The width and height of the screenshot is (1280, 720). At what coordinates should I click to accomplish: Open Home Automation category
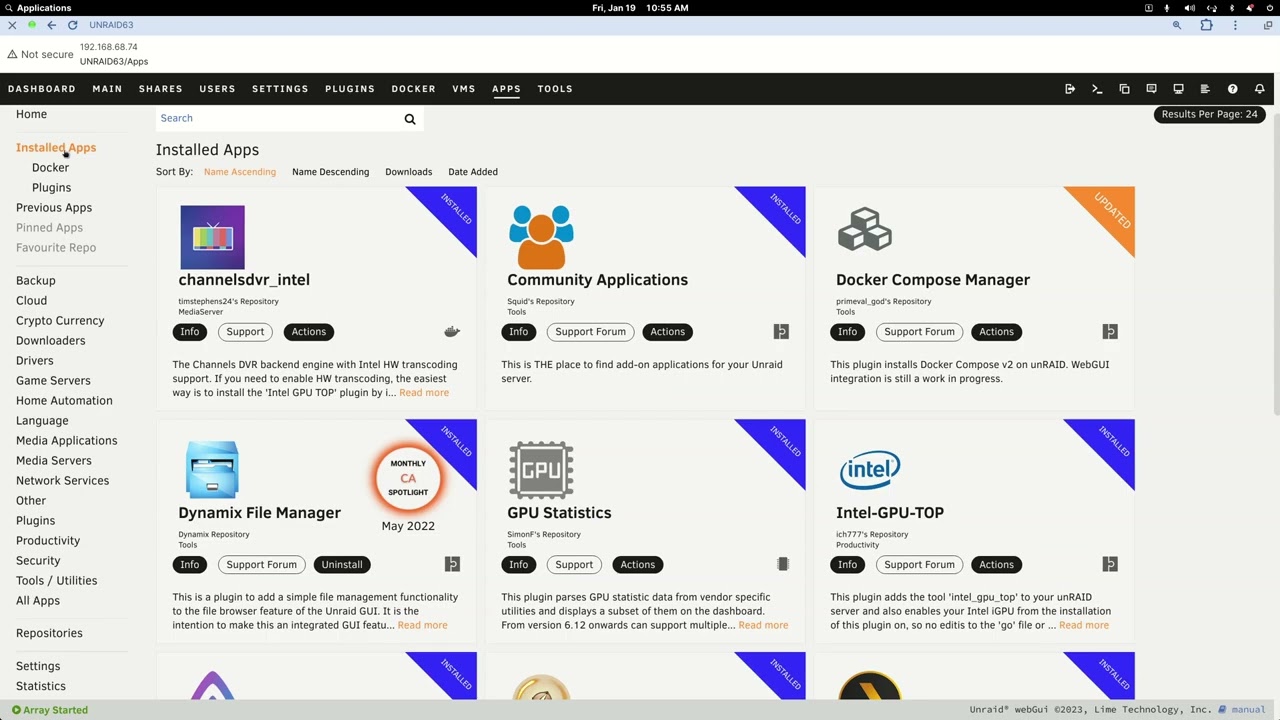(64, 401)
